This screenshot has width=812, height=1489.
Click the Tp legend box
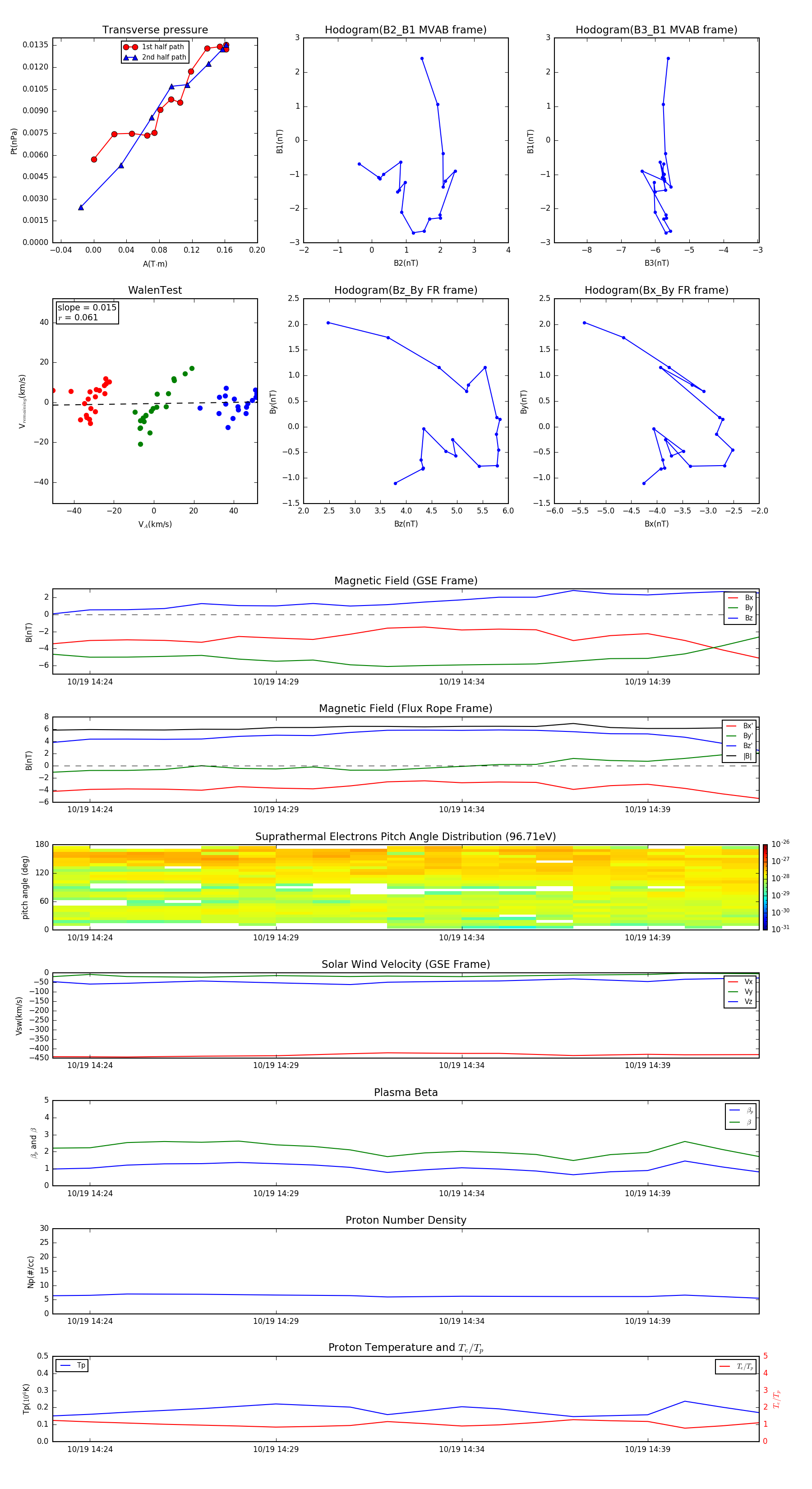(72, 1365)
